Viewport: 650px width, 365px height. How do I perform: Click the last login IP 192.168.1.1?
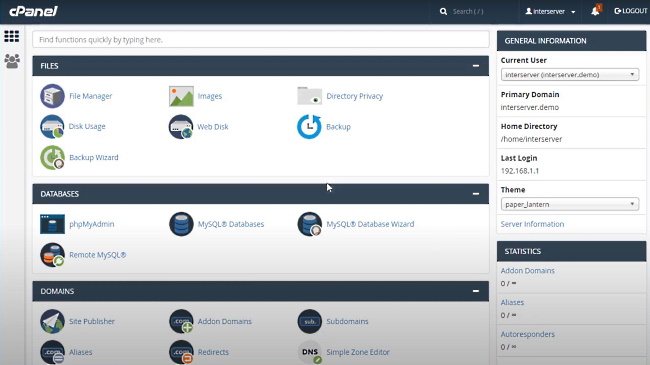519,171
